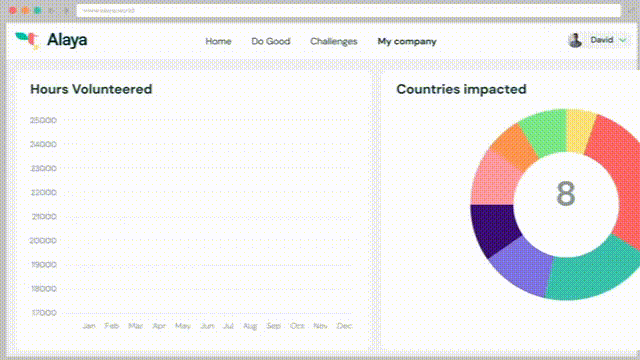Click the 24000 axis label

[x=43, y=144]
